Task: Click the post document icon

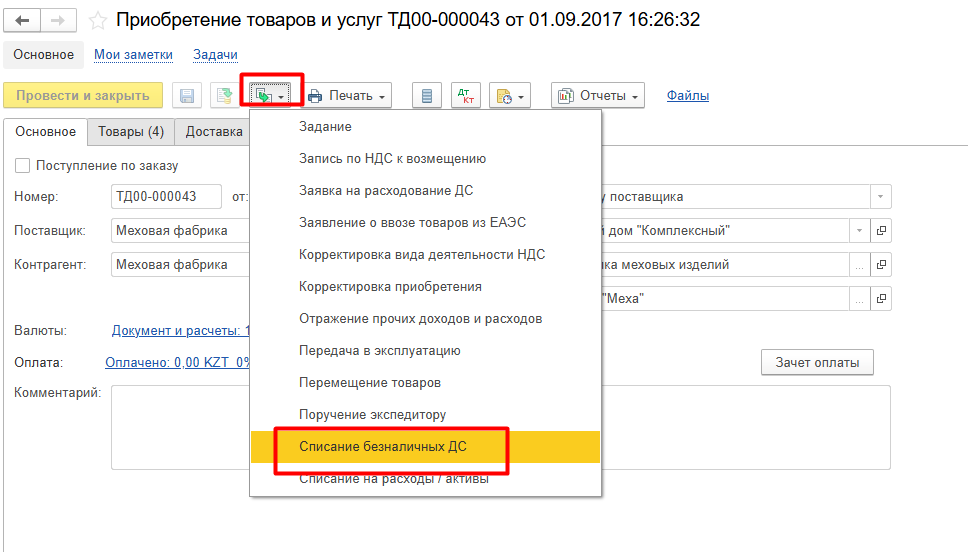Action: click(x=225, y=96)
